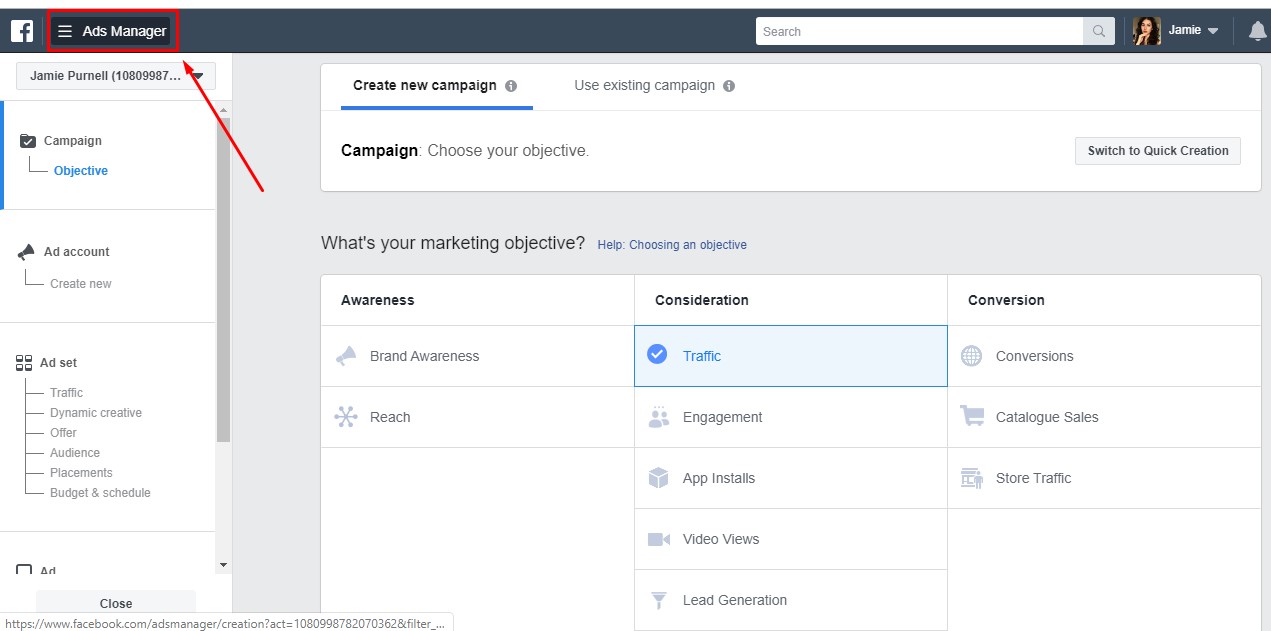Click Switch to Quick Creation
Image resolution: width=1271 pixels, height=631 pixels.
[x=1157, y=150]
